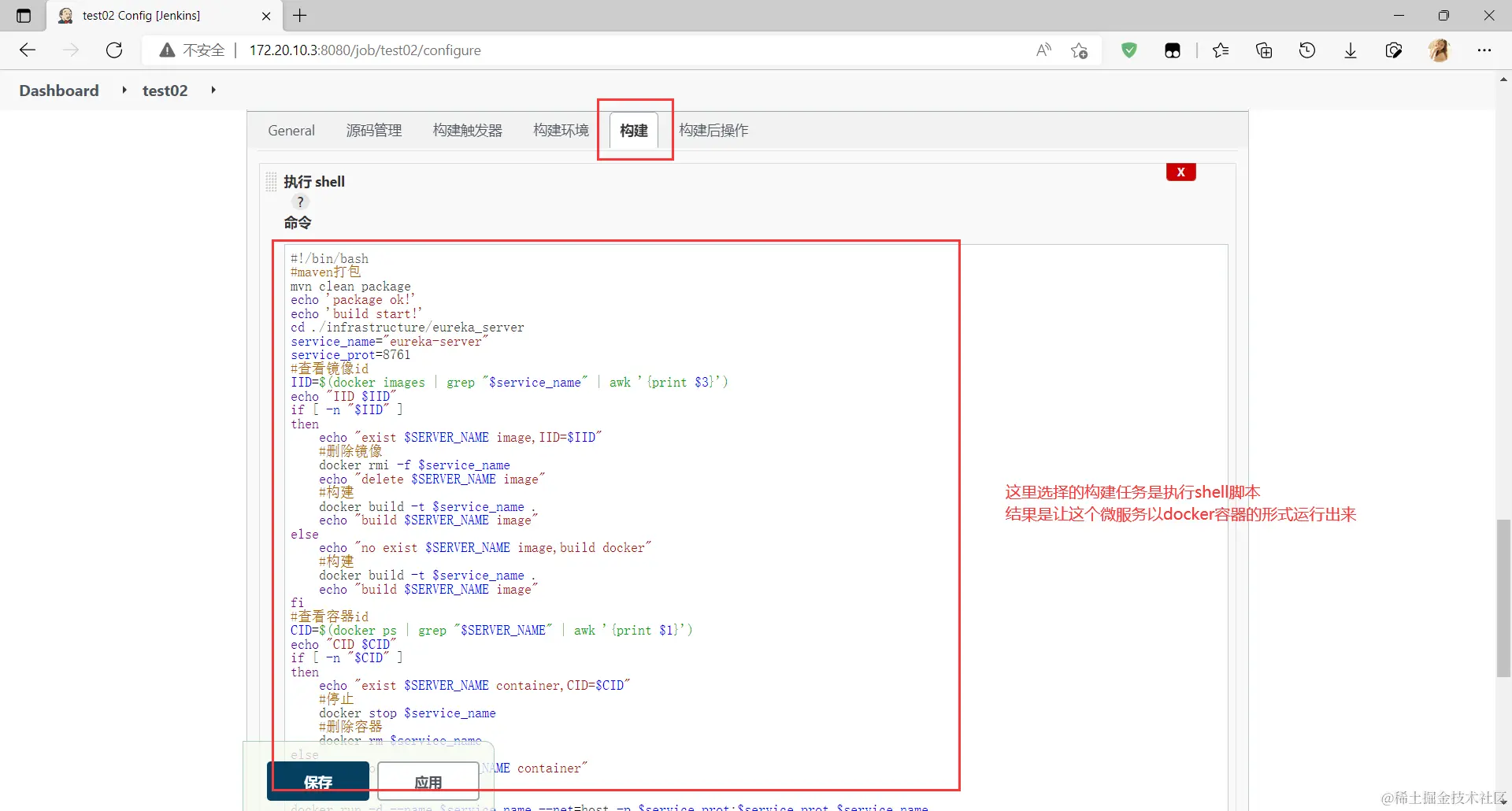Start a web capture screenshot
This screenshot has width=1512, height=811.
coord(1394,50)
